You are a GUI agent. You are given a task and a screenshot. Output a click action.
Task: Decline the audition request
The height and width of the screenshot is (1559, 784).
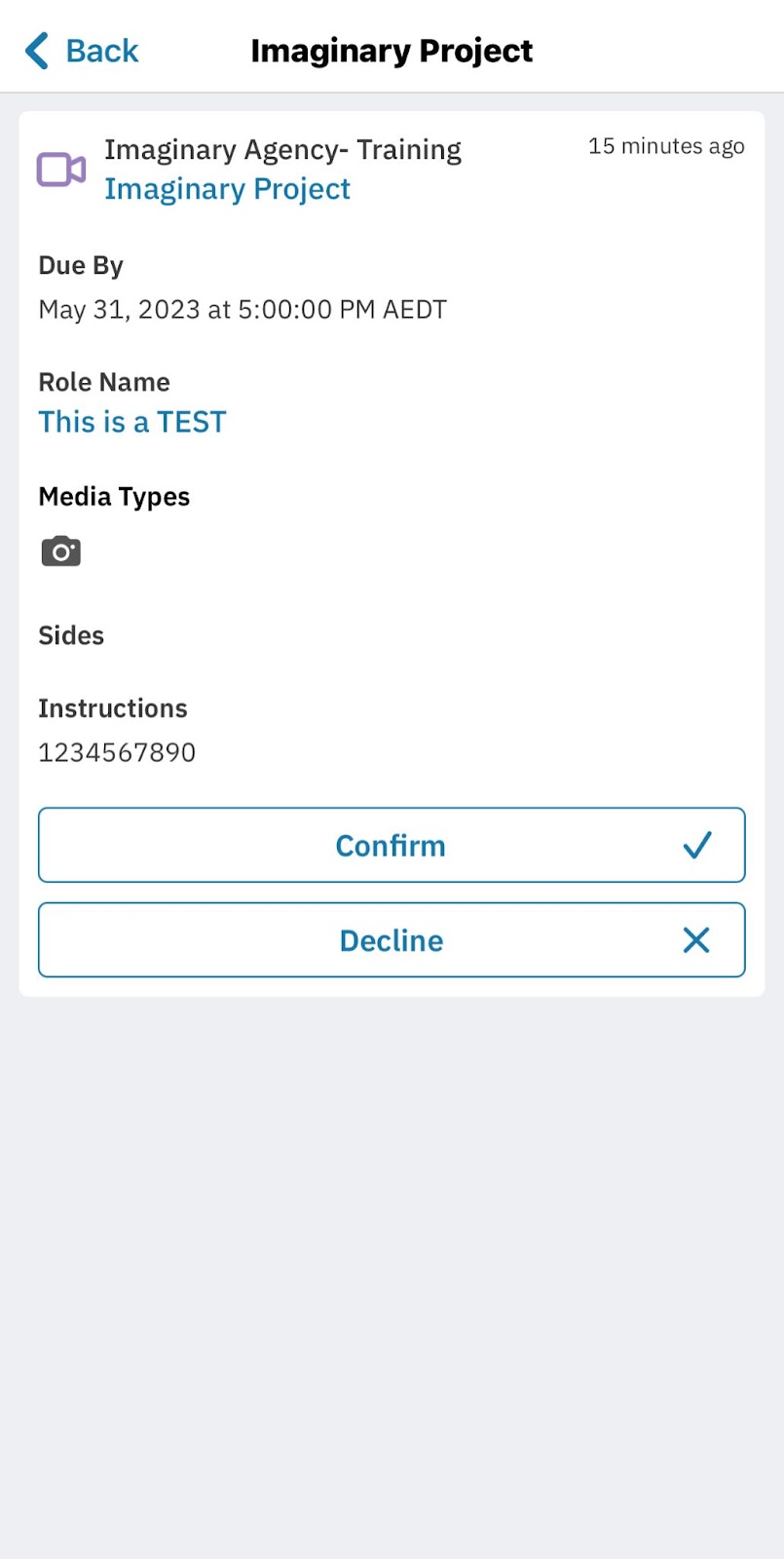392,940
